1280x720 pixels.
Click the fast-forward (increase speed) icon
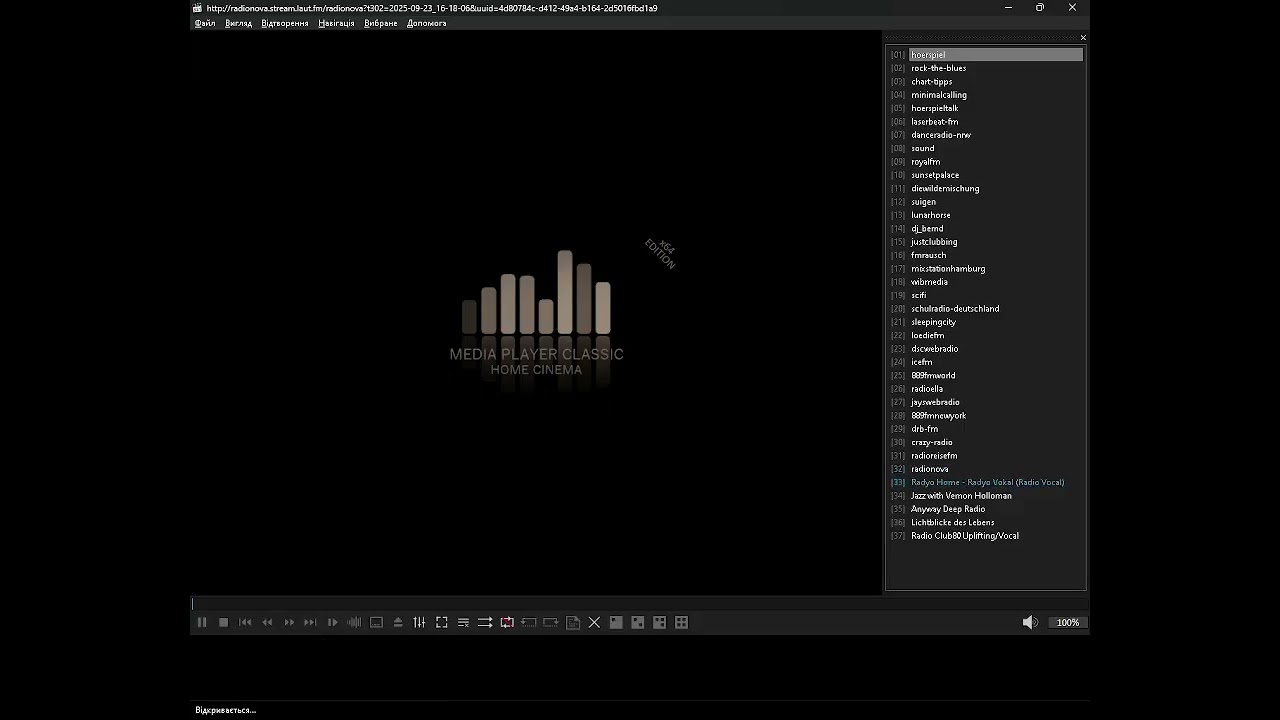tap(289, 622)
